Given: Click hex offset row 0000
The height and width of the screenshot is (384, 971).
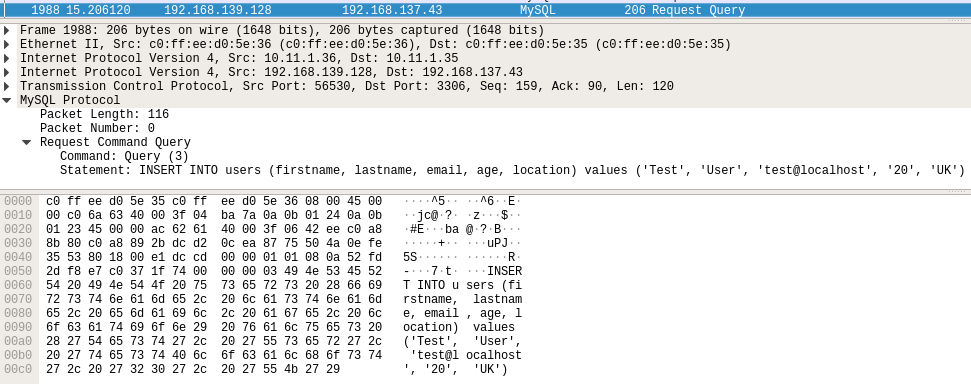Looking at the screenshot, I should pyautogui.click(x=18, y=201).
